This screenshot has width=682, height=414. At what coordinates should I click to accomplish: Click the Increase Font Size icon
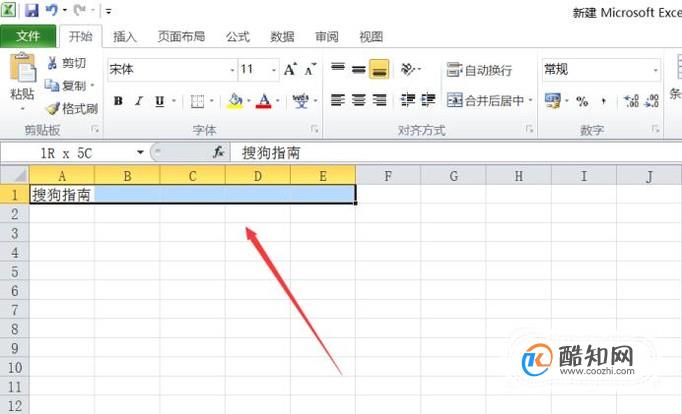290,70
